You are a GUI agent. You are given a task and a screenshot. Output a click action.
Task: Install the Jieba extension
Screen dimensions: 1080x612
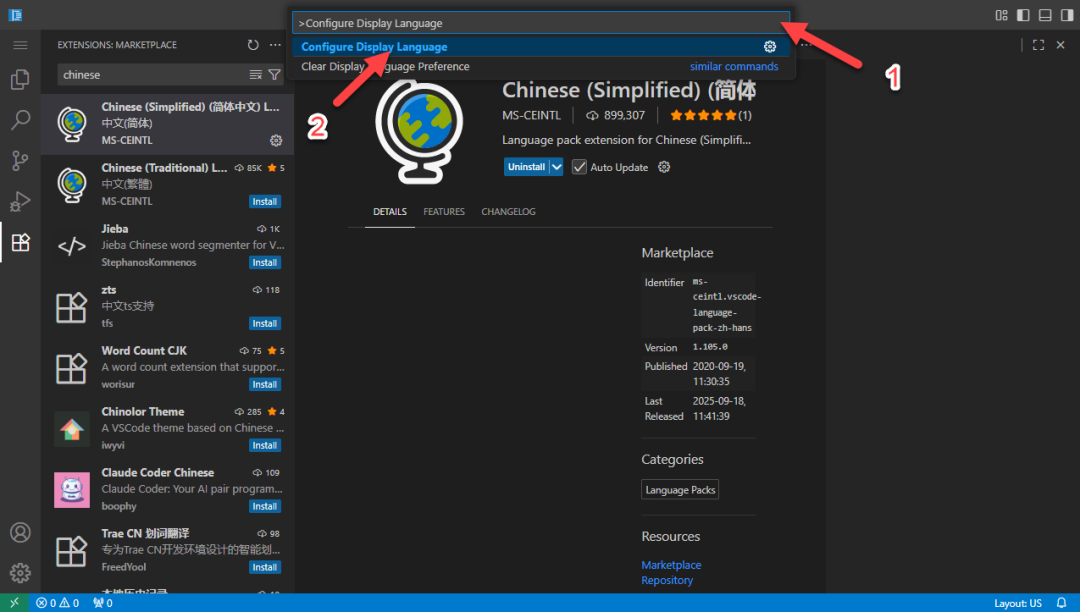click(264, 262)
